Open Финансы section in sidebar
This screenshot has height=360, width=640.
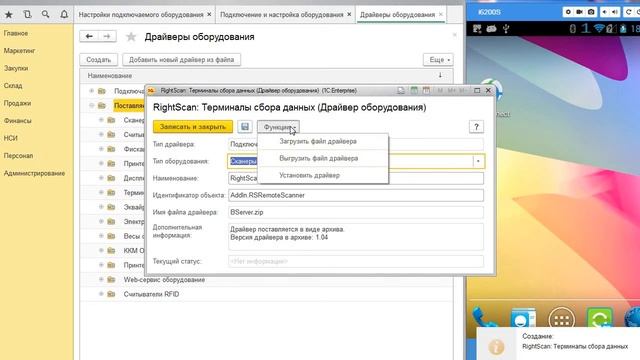pyautogui.click(x=18, y=121)
